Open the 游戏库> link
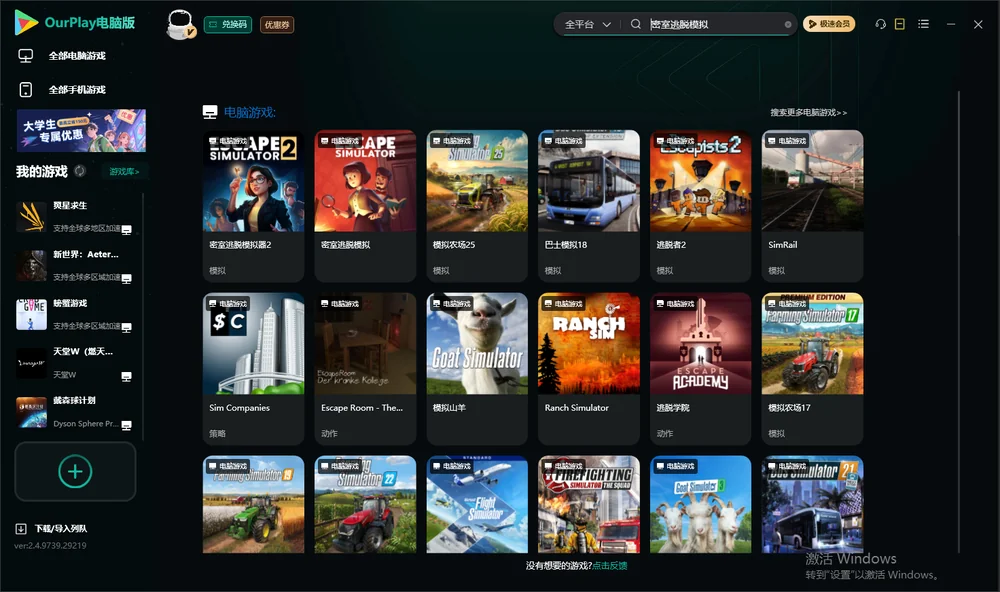 (x=124, y=171)
